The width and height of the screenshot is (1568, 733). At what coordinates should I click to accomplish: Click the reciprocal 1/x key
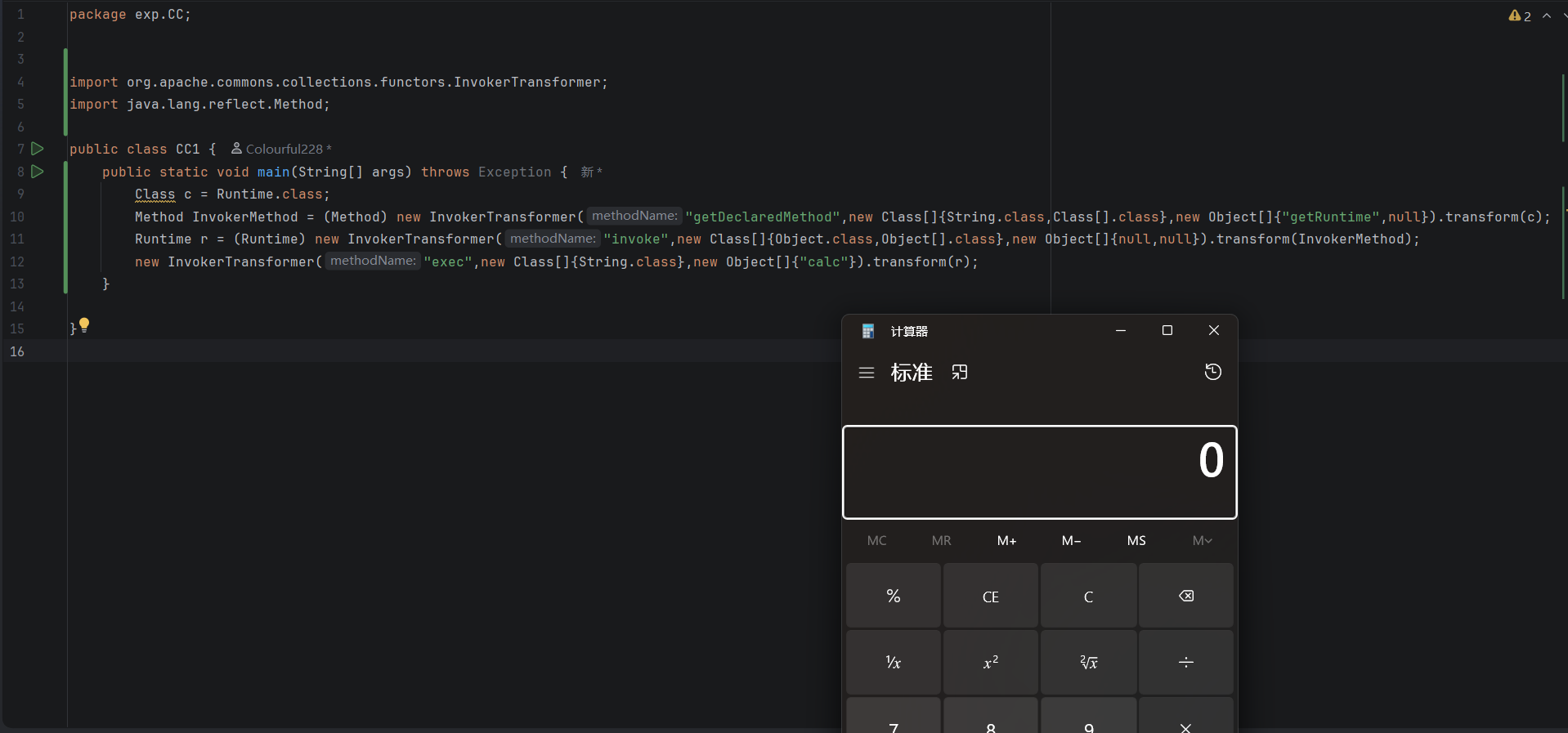tap(894, 662)
